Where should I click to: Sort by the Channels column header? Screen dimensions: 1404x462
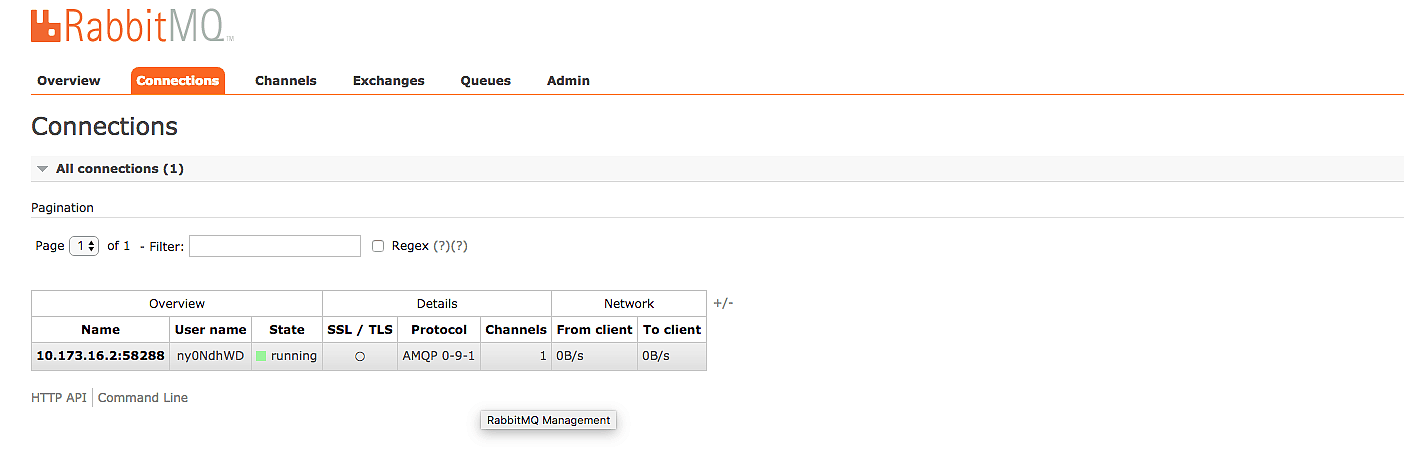516,330
